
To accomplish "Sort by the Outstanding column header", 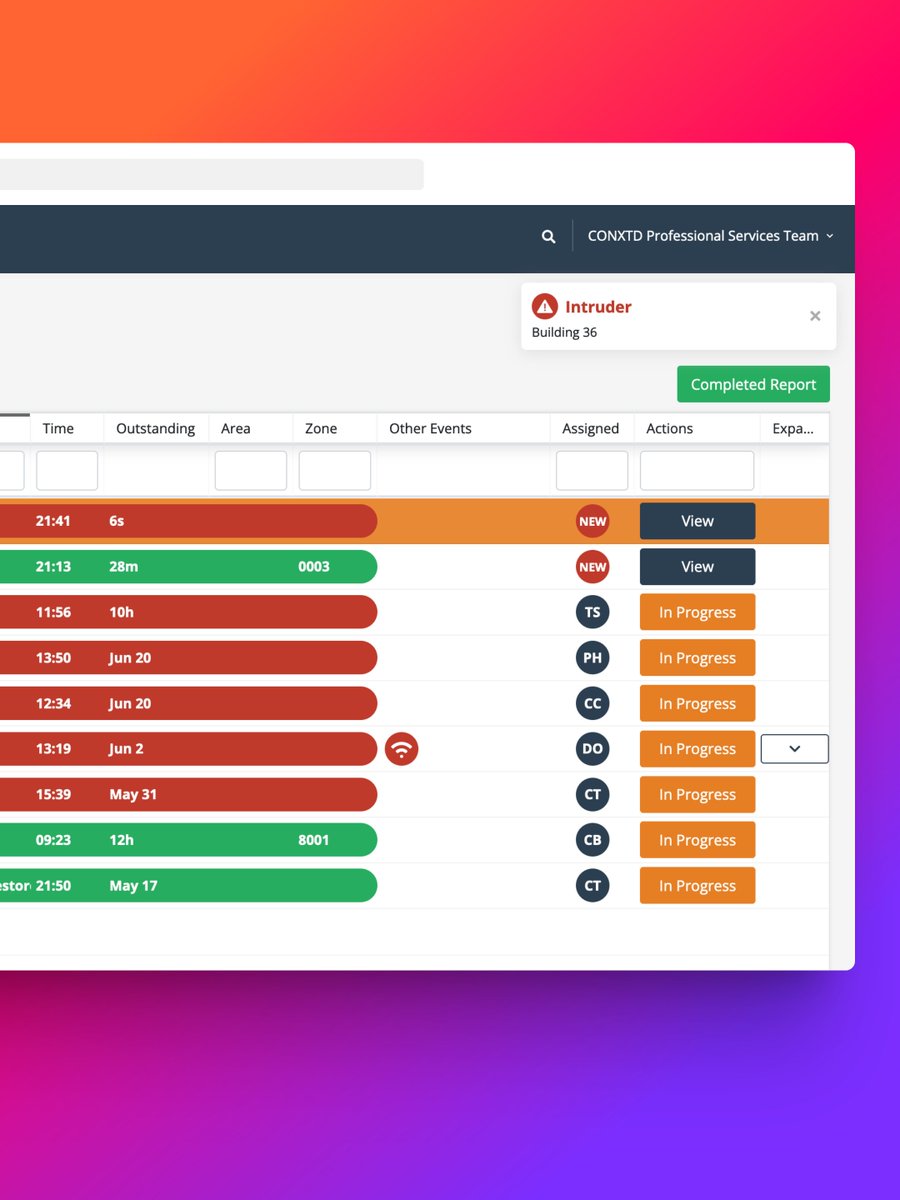I will click(155, 428).
